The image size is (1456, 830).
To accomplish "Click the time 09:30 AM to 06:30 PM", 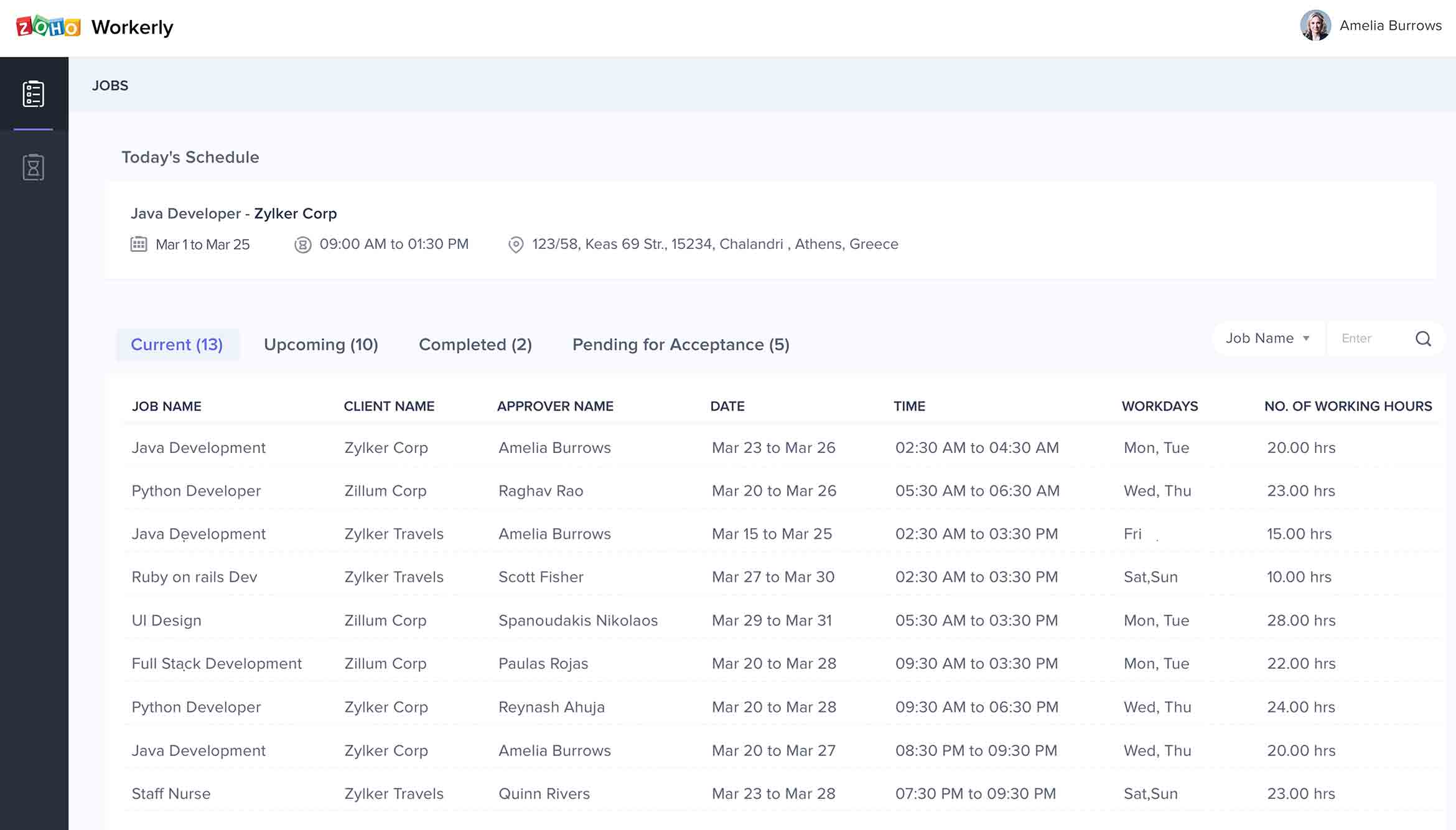I will pos(977,707).
